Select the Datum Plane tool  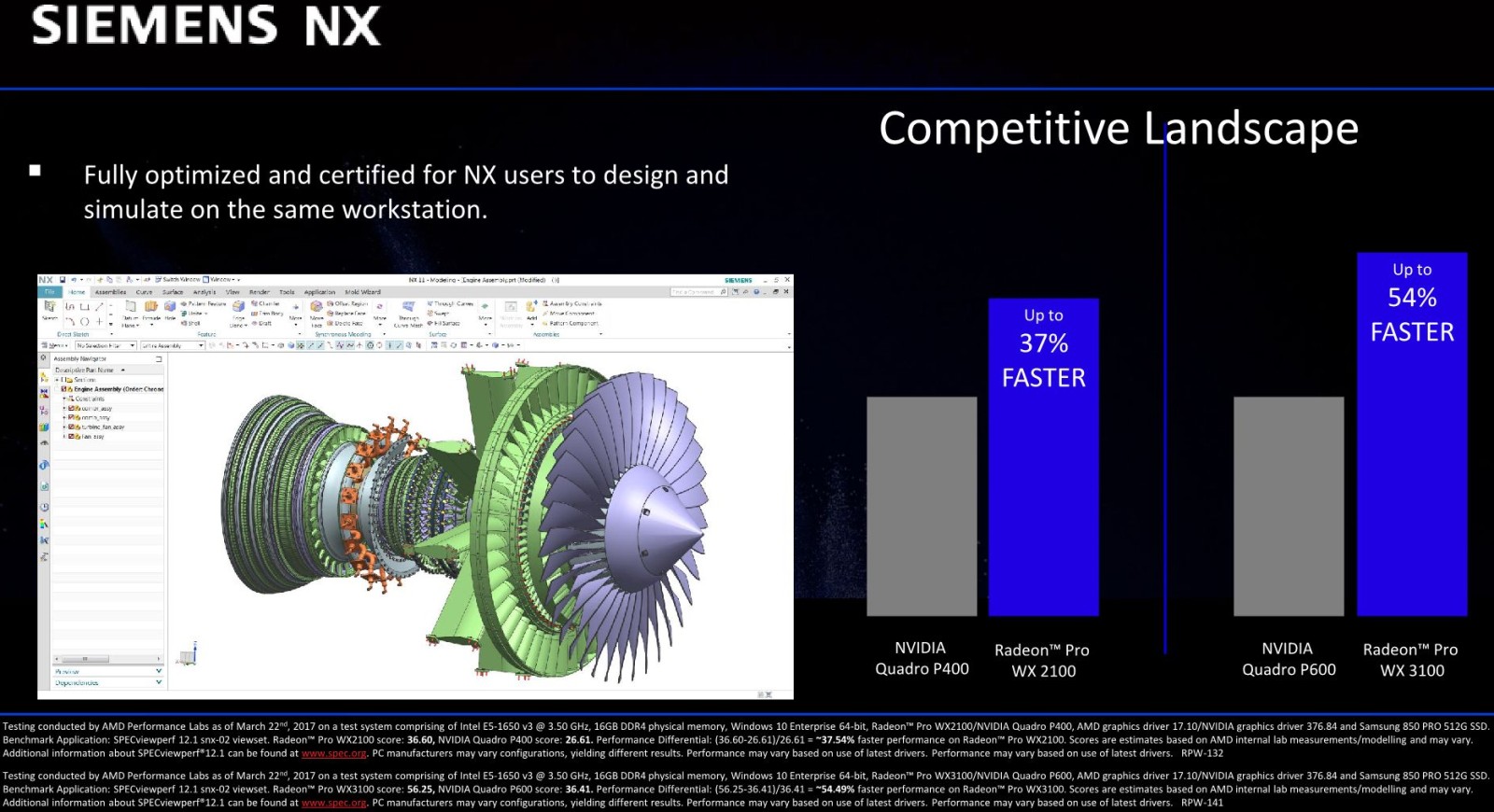[x=130, y=312]
